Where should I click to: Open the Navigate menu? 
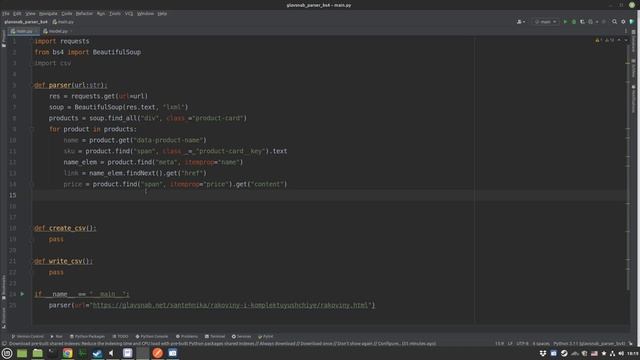[48, 13]
